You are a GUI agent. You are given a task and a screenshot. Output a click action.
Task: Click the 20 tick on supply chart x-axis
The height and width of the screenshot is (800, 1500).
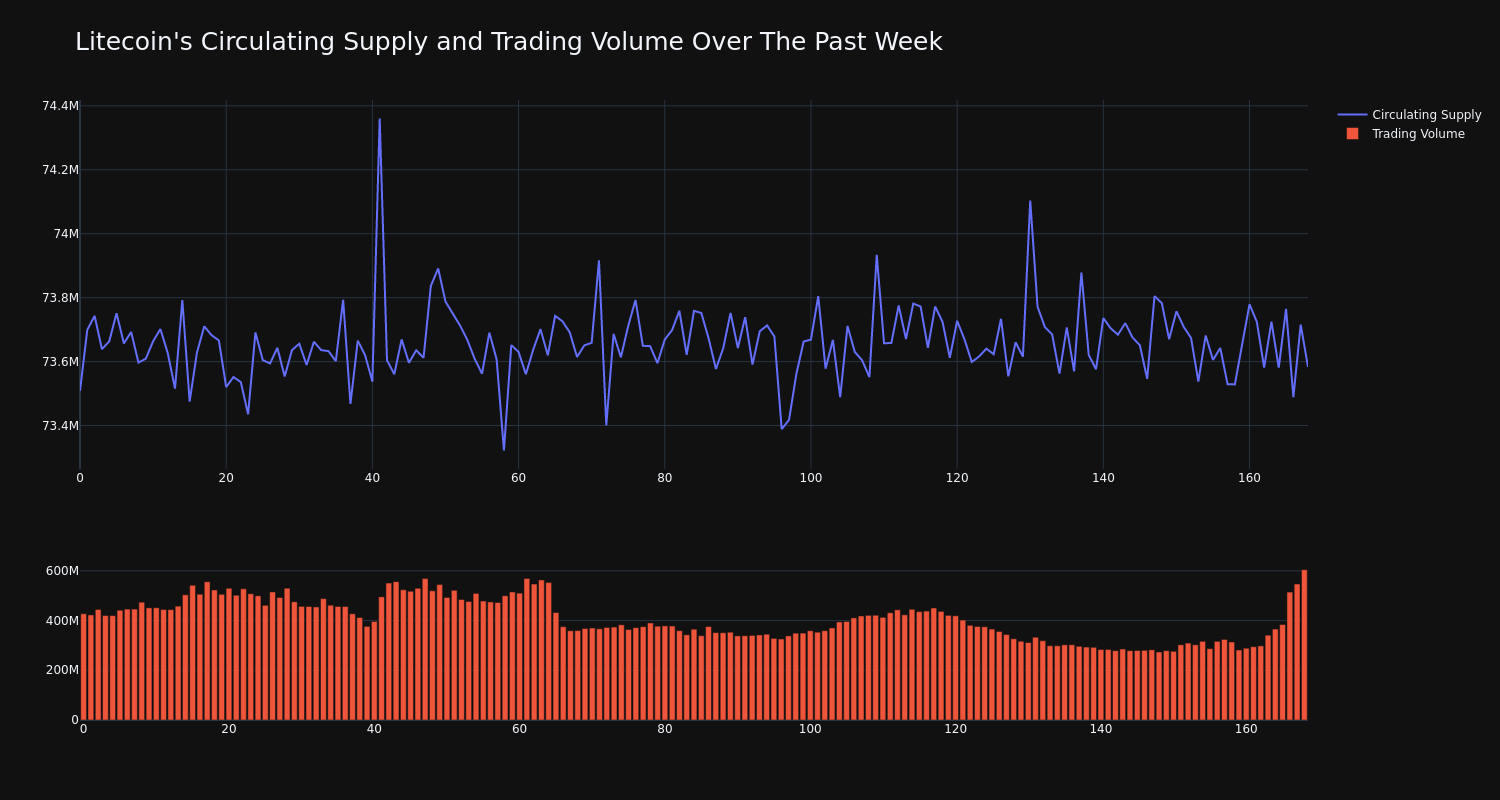click(226, 478)
